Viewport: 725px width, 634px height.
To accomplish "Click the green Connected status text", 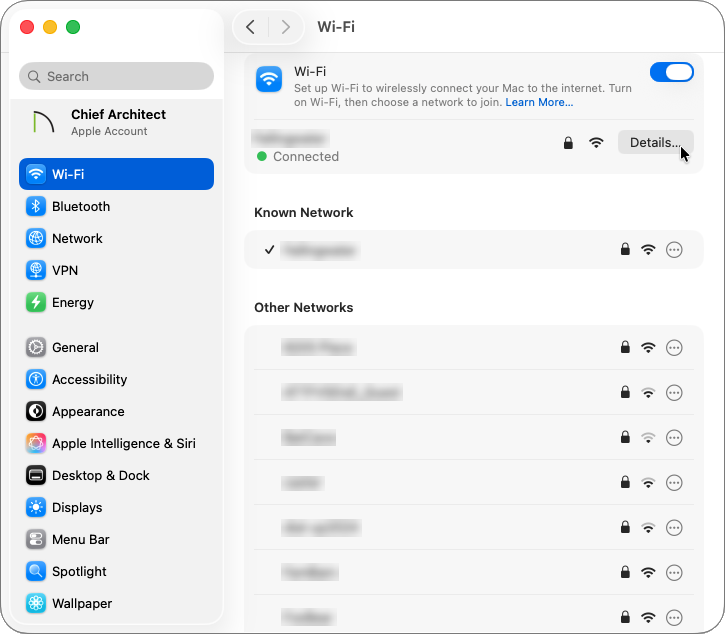I will [306, 156].
